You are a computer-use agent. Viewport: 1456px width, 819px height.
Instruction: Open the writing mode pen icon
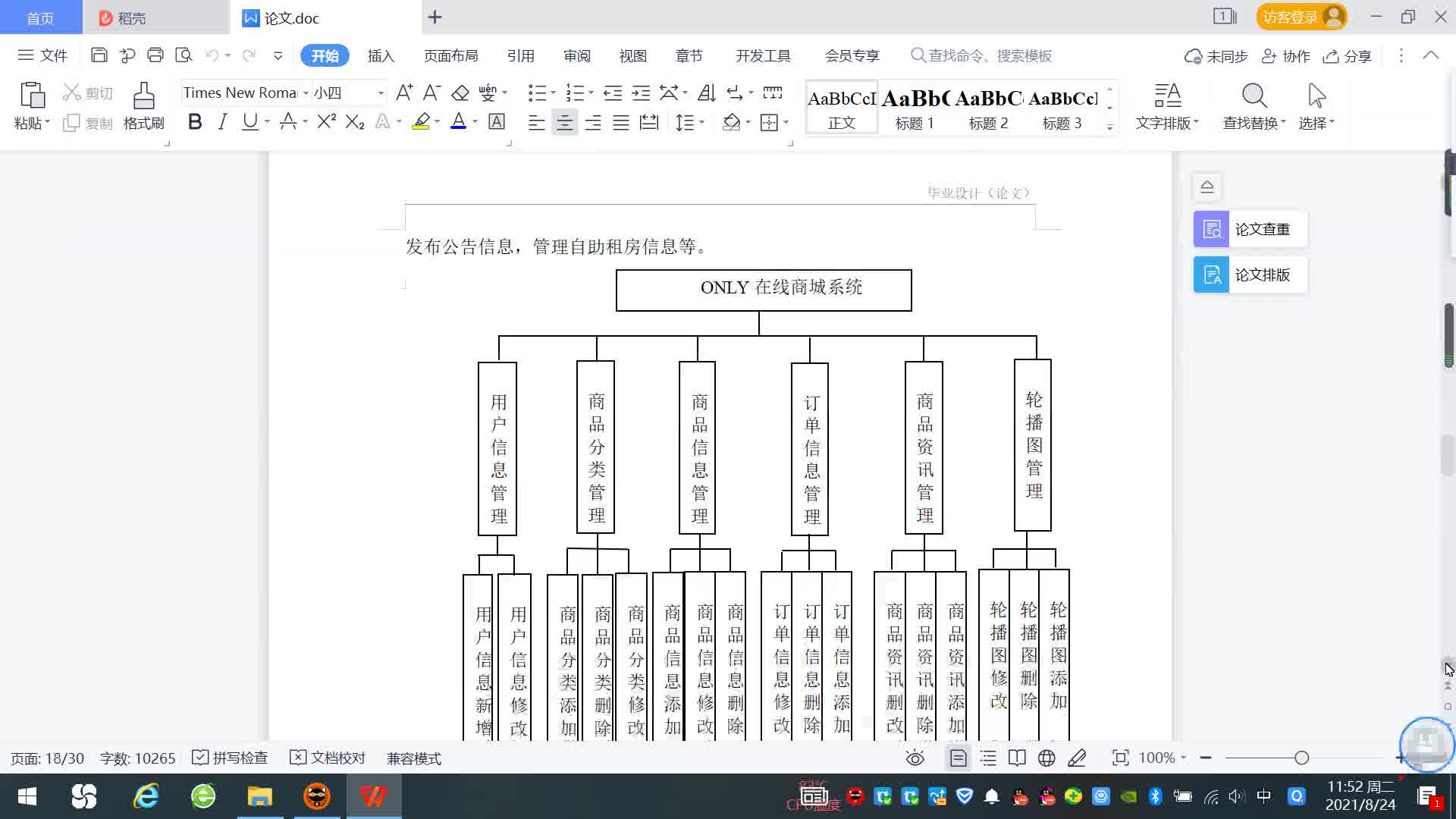pos(1077,758)
